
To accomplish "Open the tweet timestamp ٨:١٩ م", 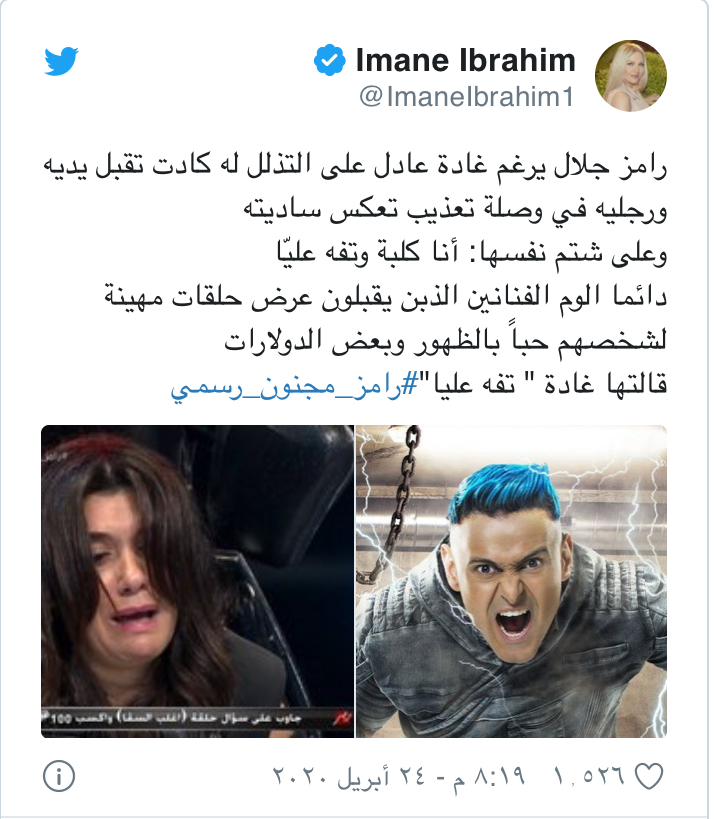I will (x=490, y=776).
